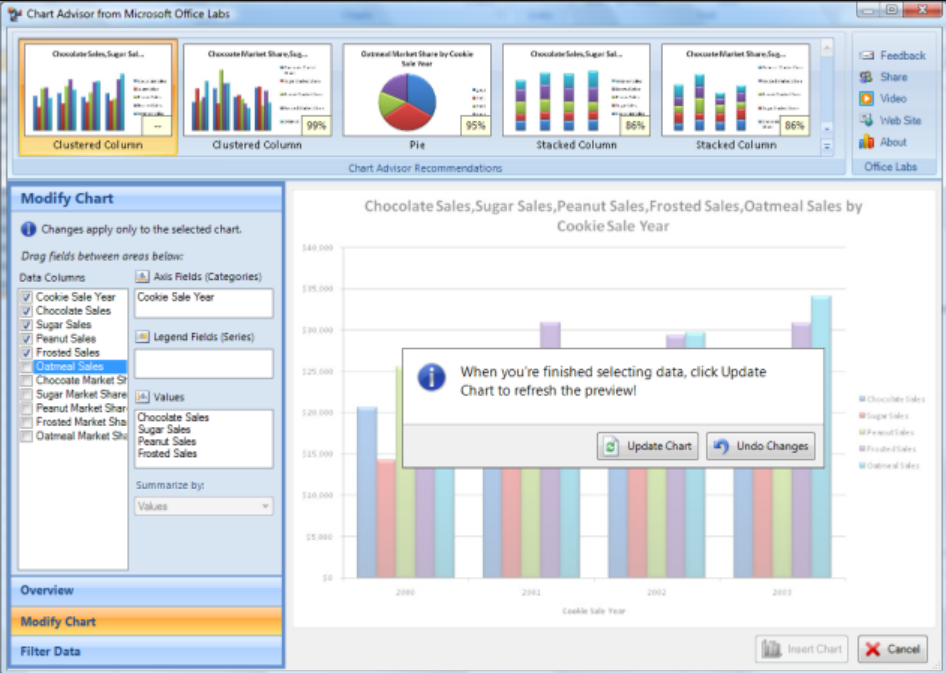Open the About link
This screenshot has width=946, height=673.
(x=893, y=142)
